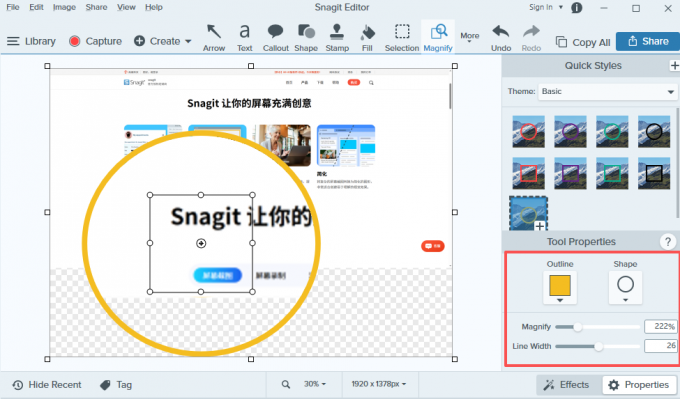Viewport: 680px width, 399px height.
Task: Select the Magnify tool
Action: (x=438, y=38)
